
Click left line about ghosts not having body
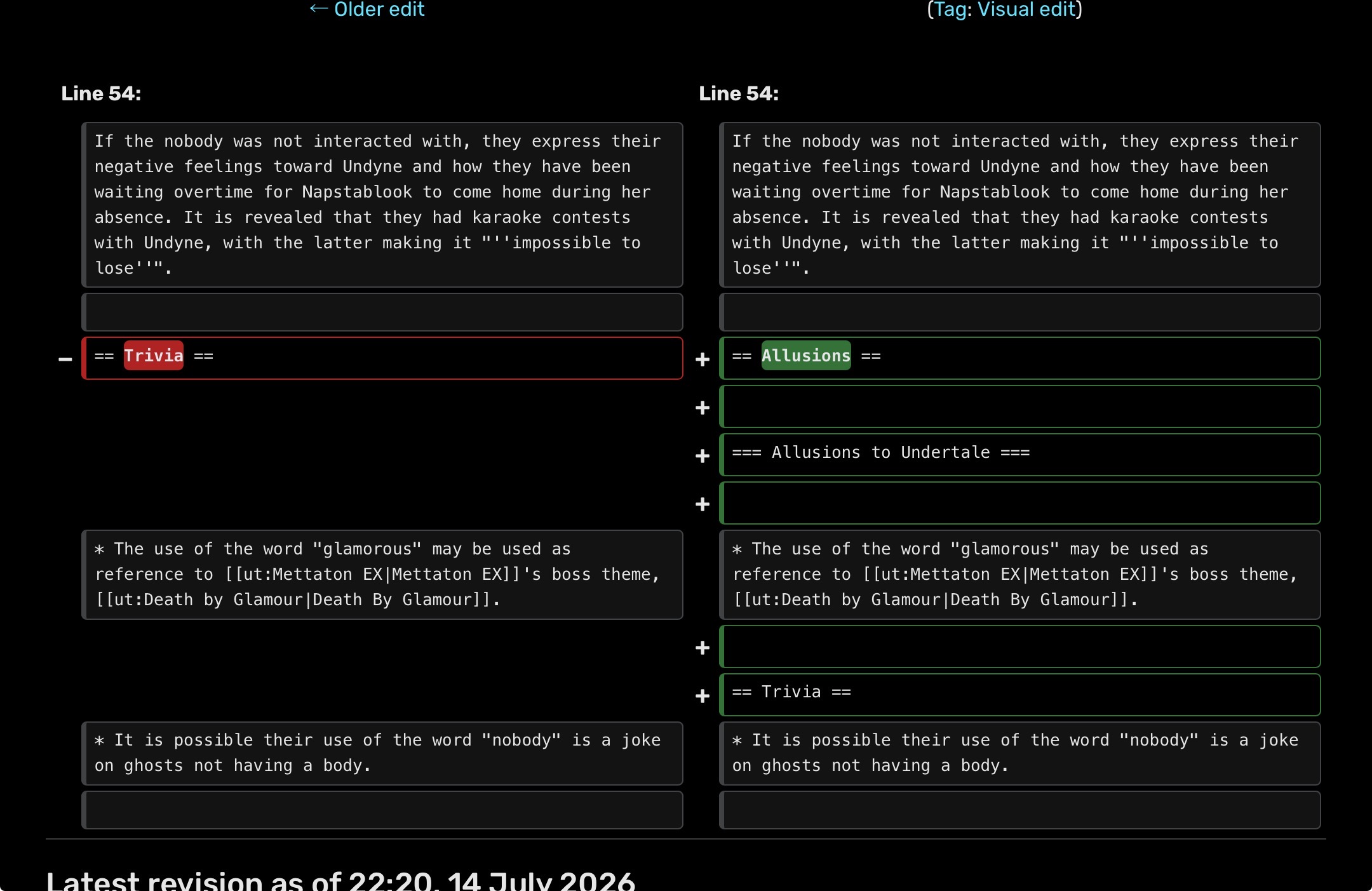(382, 753)
